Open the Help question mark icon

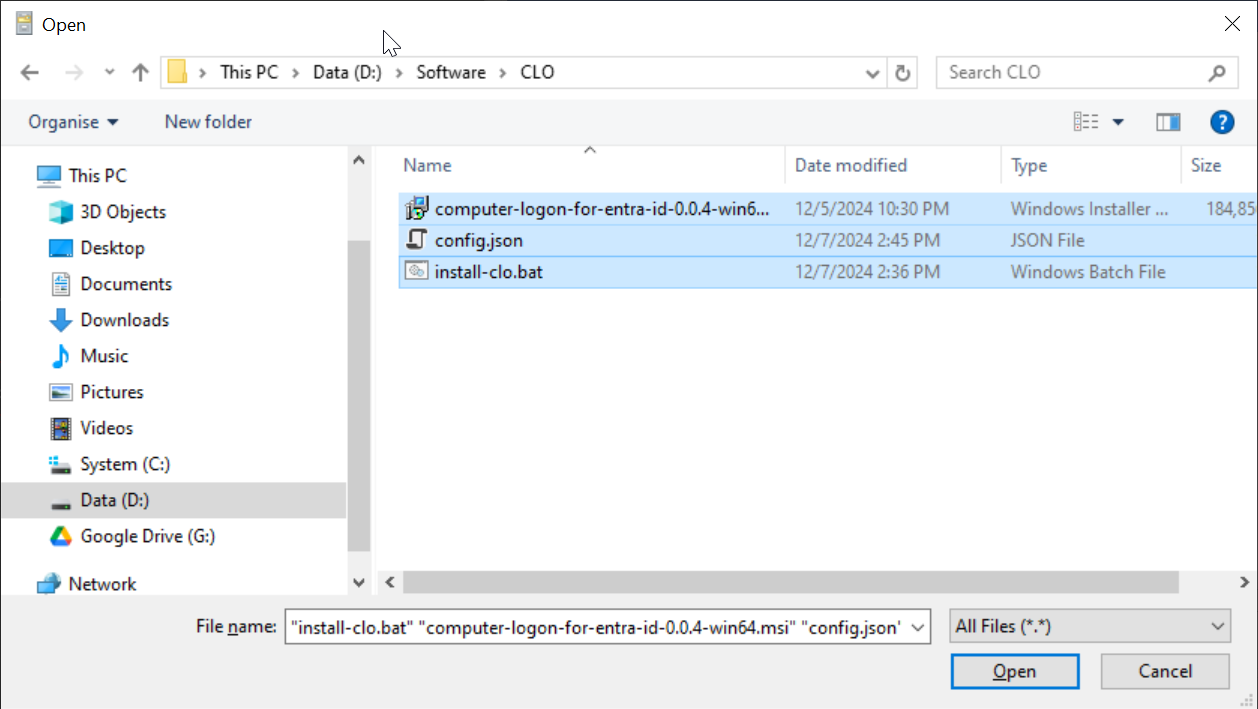[x=1221, y=122]
